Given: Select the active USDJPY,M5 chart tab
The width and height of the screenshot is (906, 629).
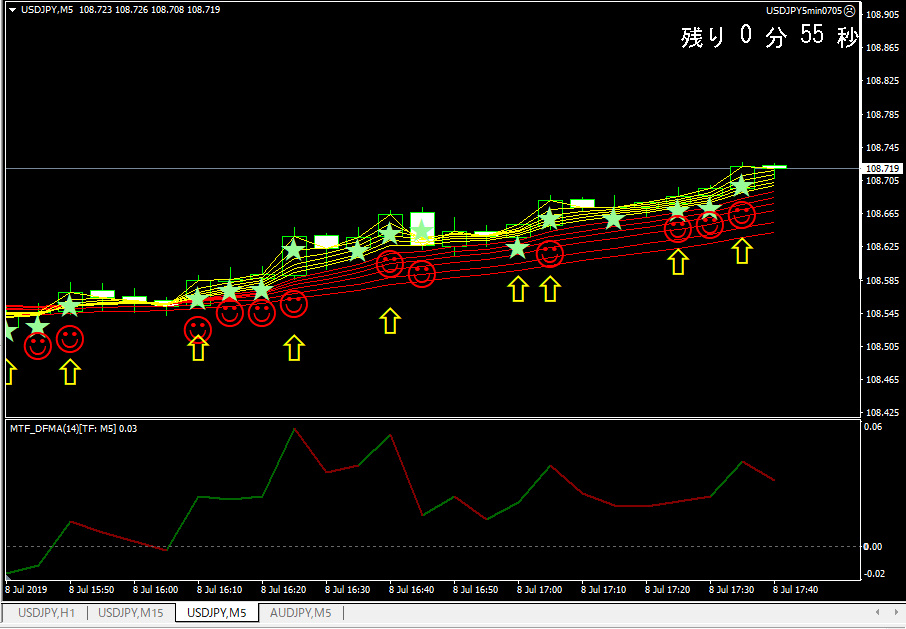Looking at the screenshot, I should click(x=217, y=613).
